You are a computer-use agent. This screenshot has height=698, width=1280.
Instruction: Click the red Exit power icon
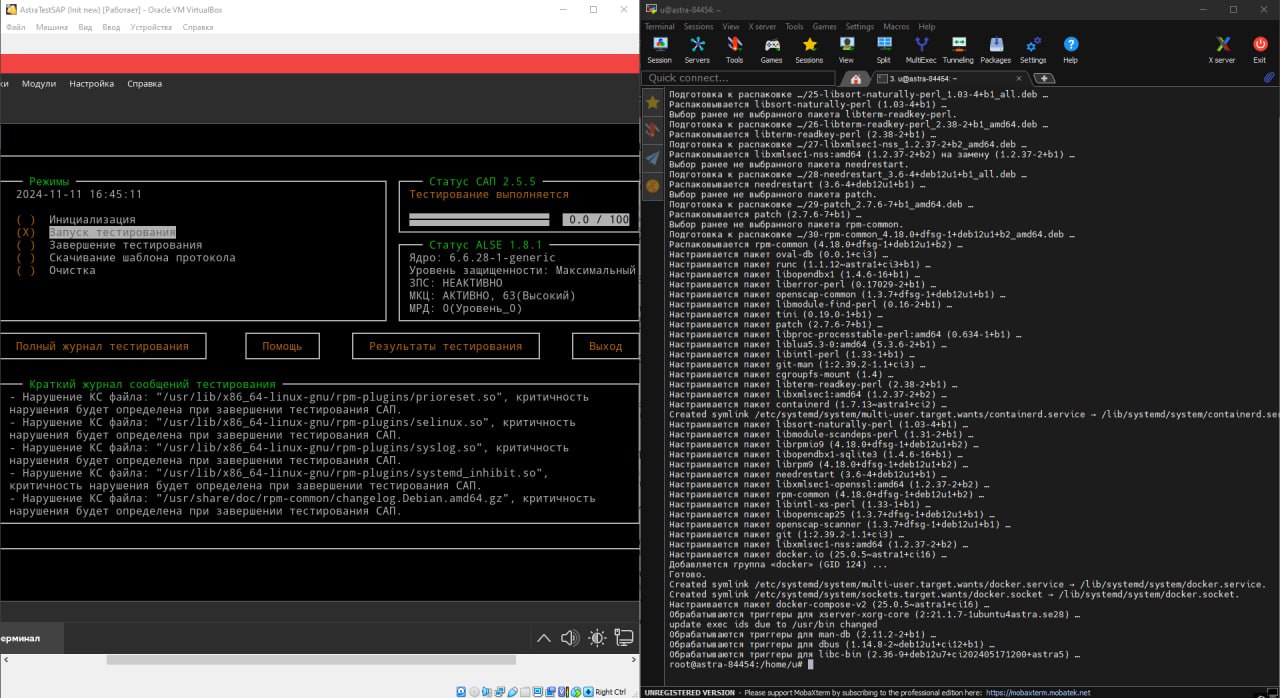pyautogui.click(x=1259, y=50)
